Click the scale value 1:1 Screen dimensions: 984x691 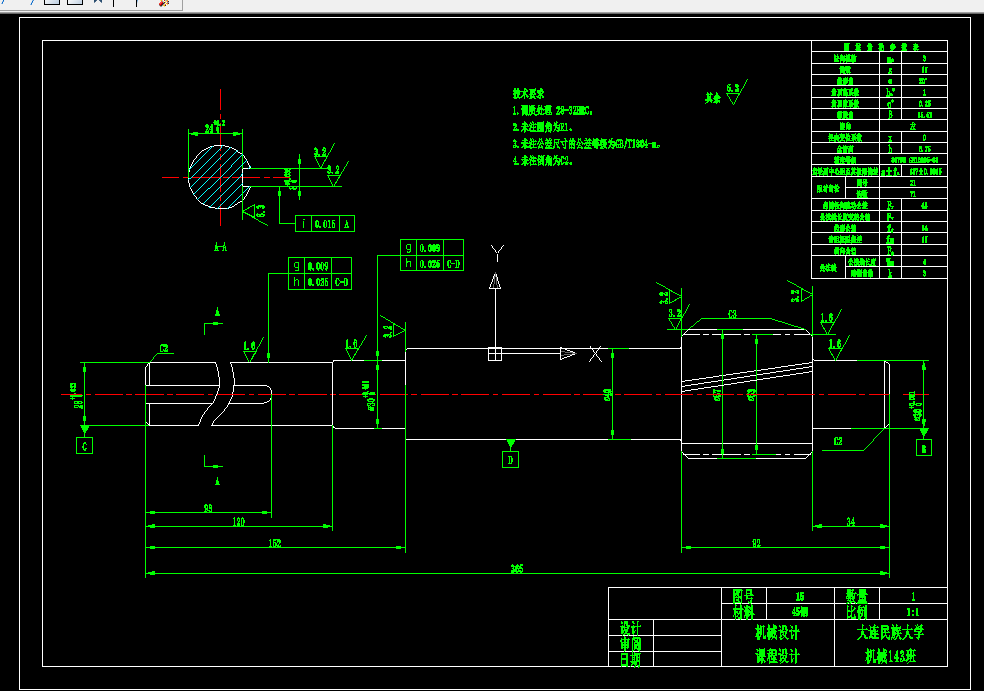point(913,612)
